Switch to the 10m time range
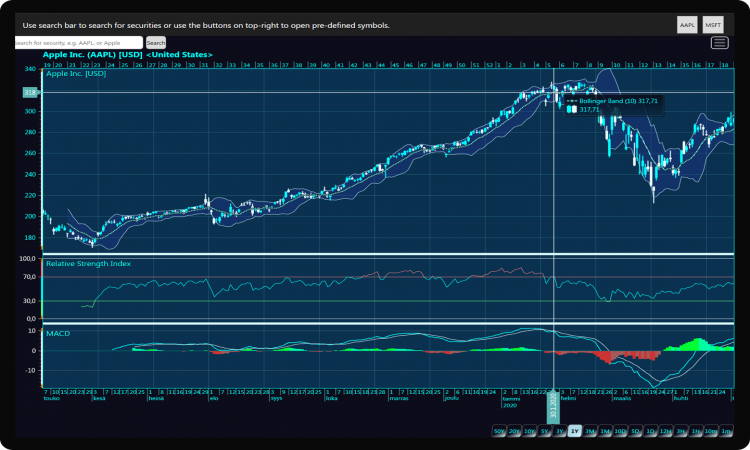Viewport: 750px width, 450px height. (711, 431)
